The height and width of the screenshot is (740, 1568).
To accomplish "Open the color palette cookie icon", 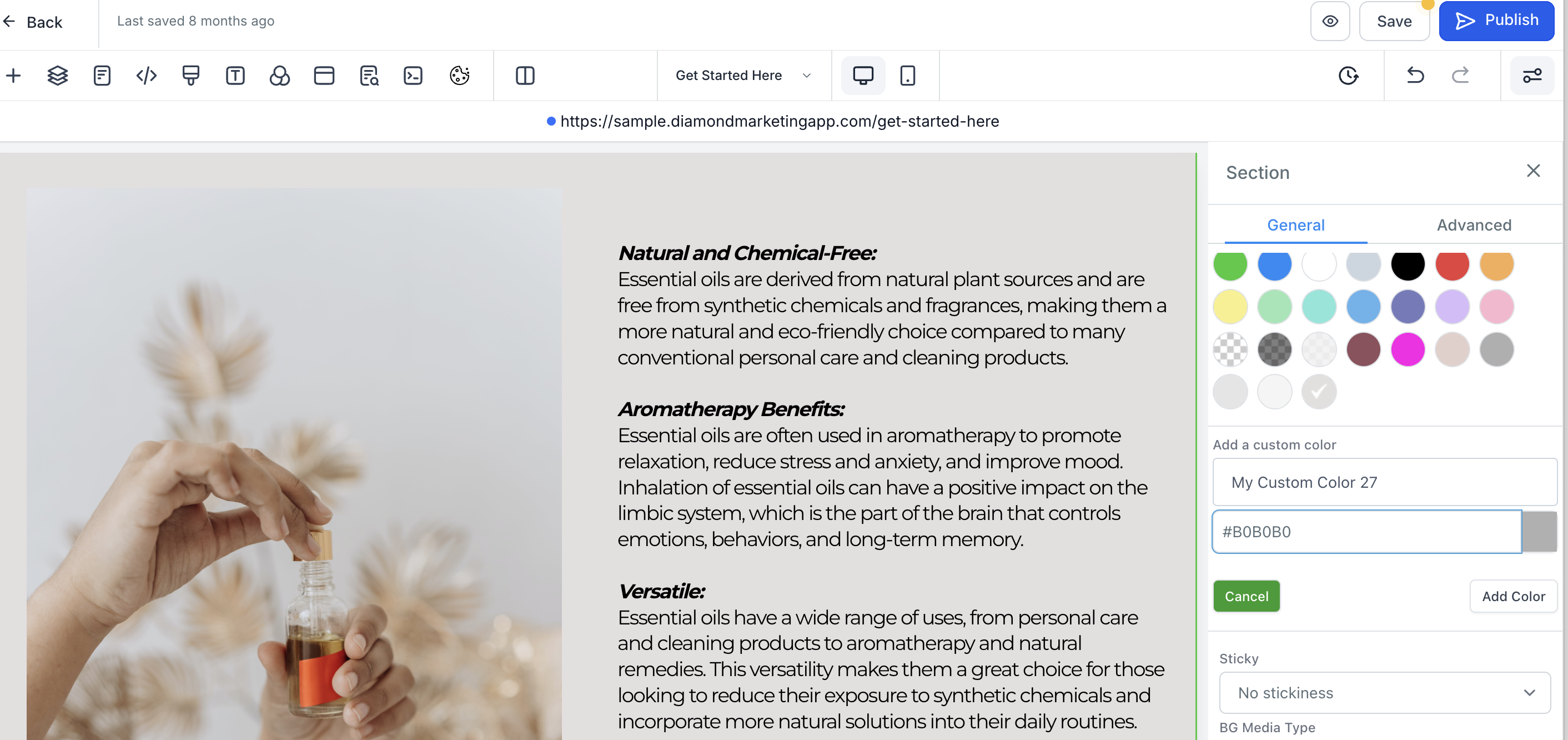I will point(460,76).
